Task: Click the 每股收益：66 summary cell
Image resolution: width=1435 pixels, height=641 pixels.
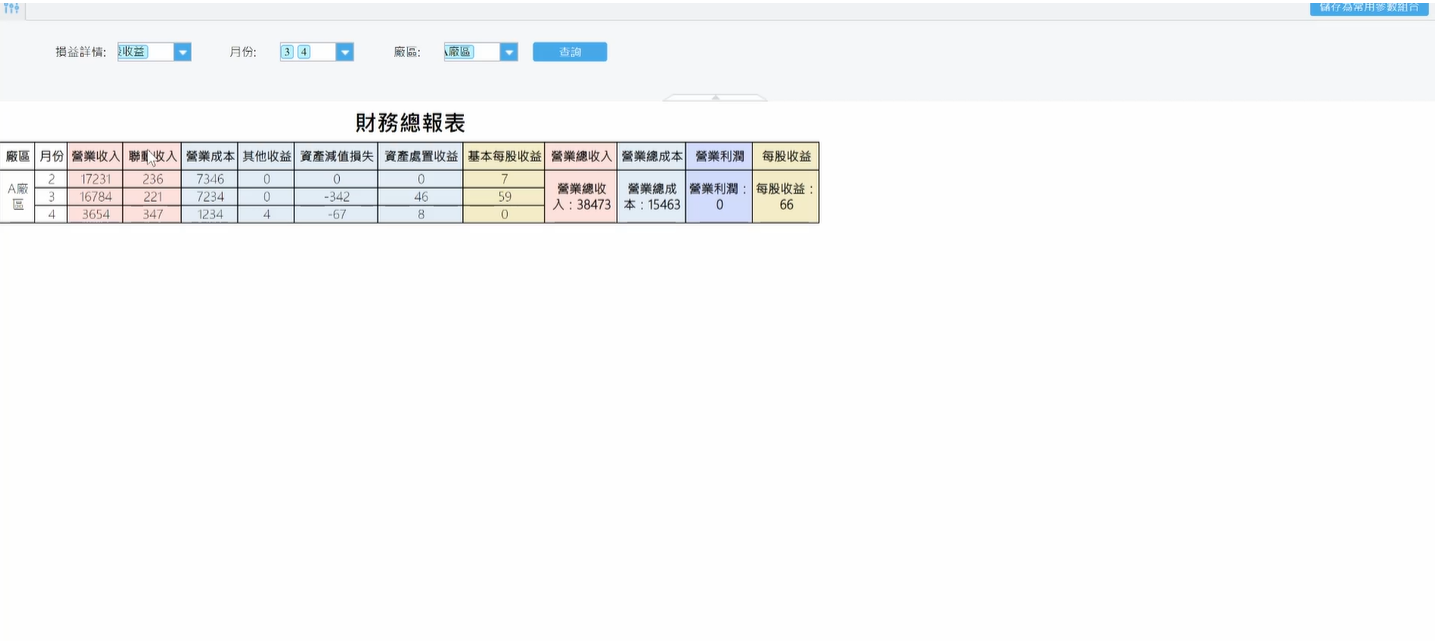Action: (x=786, y=196)
